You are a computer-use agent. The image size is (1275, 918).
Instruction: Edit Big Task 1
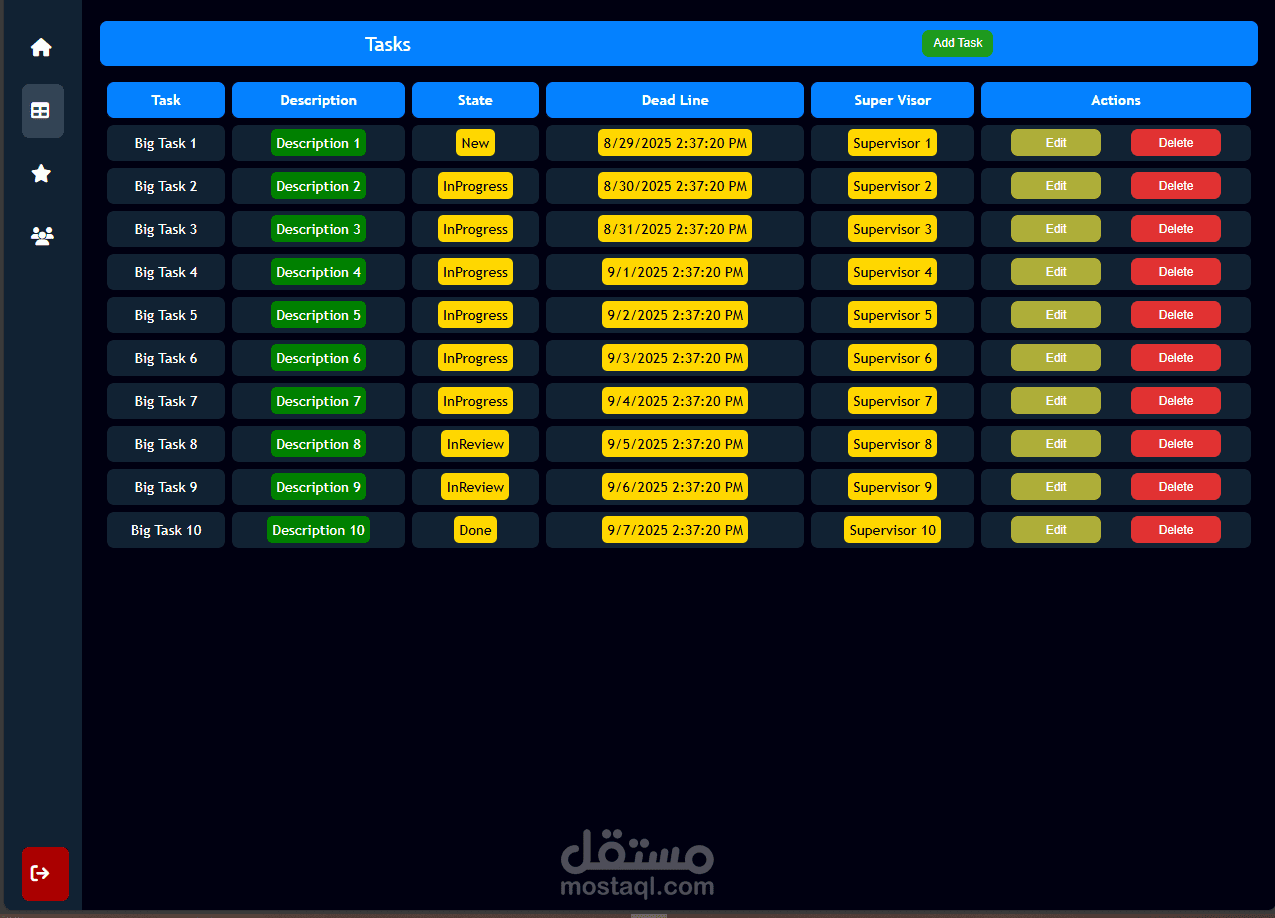coord(1056,143)
